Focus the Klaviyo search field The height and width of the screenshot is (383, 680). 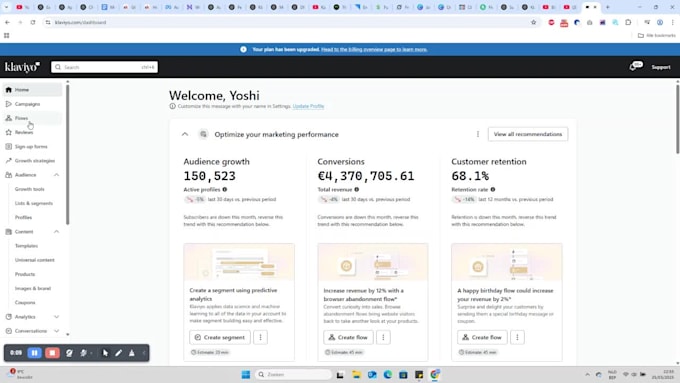tap(105, 67)
